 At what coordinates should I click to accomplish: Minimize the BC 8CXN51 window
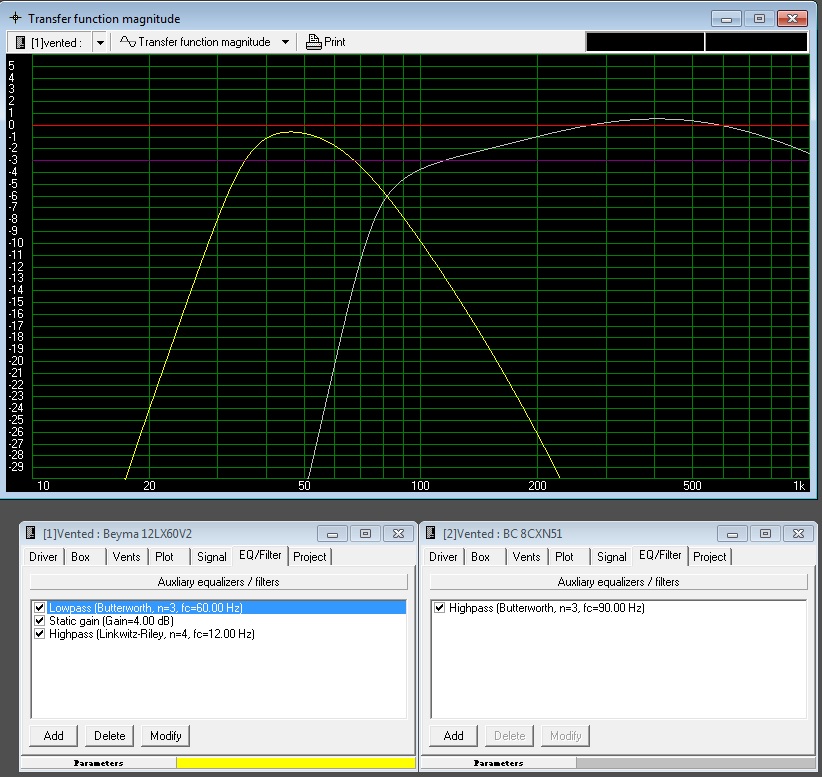pyautogui.click(x=733, y=534)
